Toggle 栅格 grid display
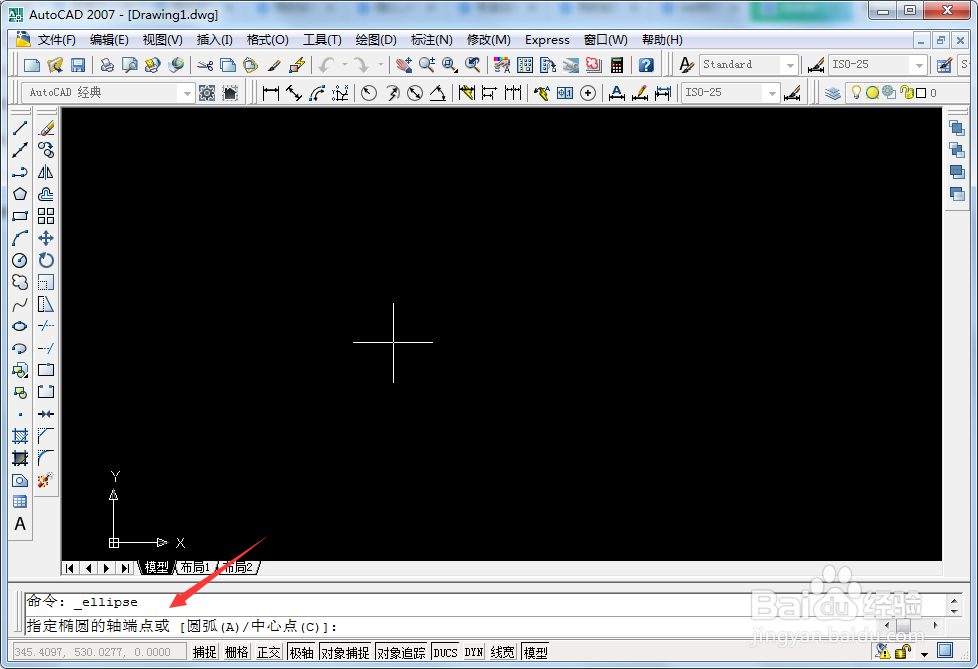Viewport: 978px width, 669px height. [x=237, y=652]
